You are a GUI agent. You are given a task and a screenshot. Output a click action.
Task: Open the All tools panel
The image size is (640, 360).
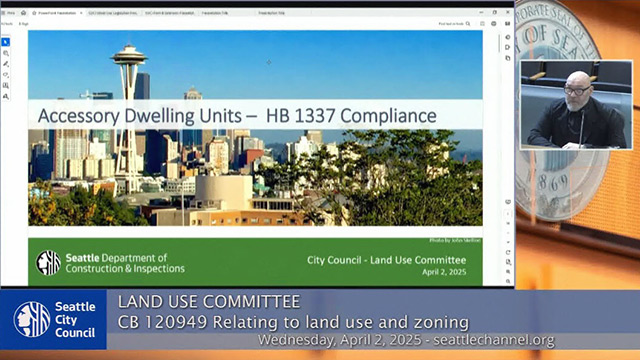click(x=7, y=24)
